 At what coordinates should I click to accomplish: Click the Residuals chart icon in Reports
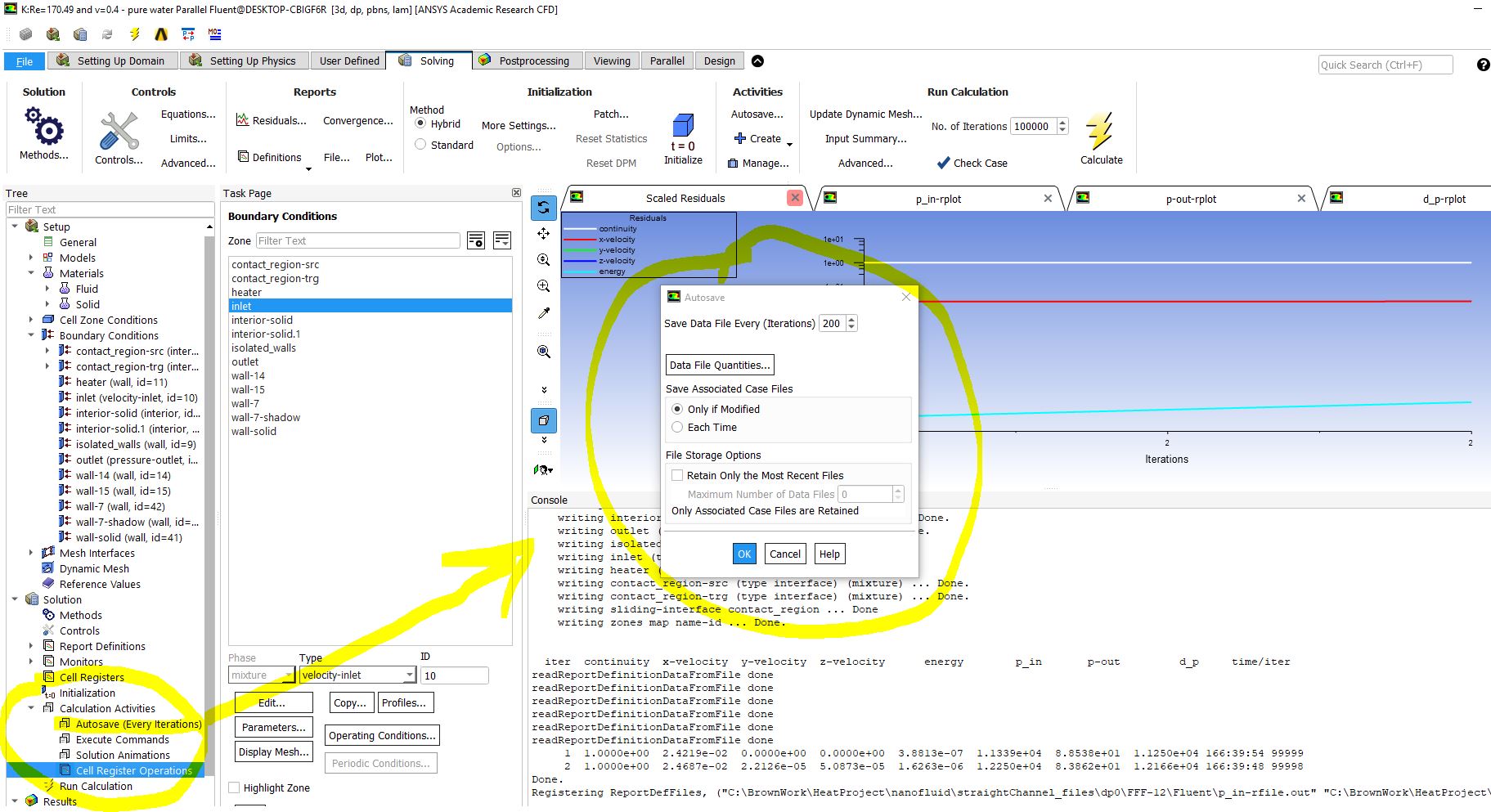[x=243, y=120]
